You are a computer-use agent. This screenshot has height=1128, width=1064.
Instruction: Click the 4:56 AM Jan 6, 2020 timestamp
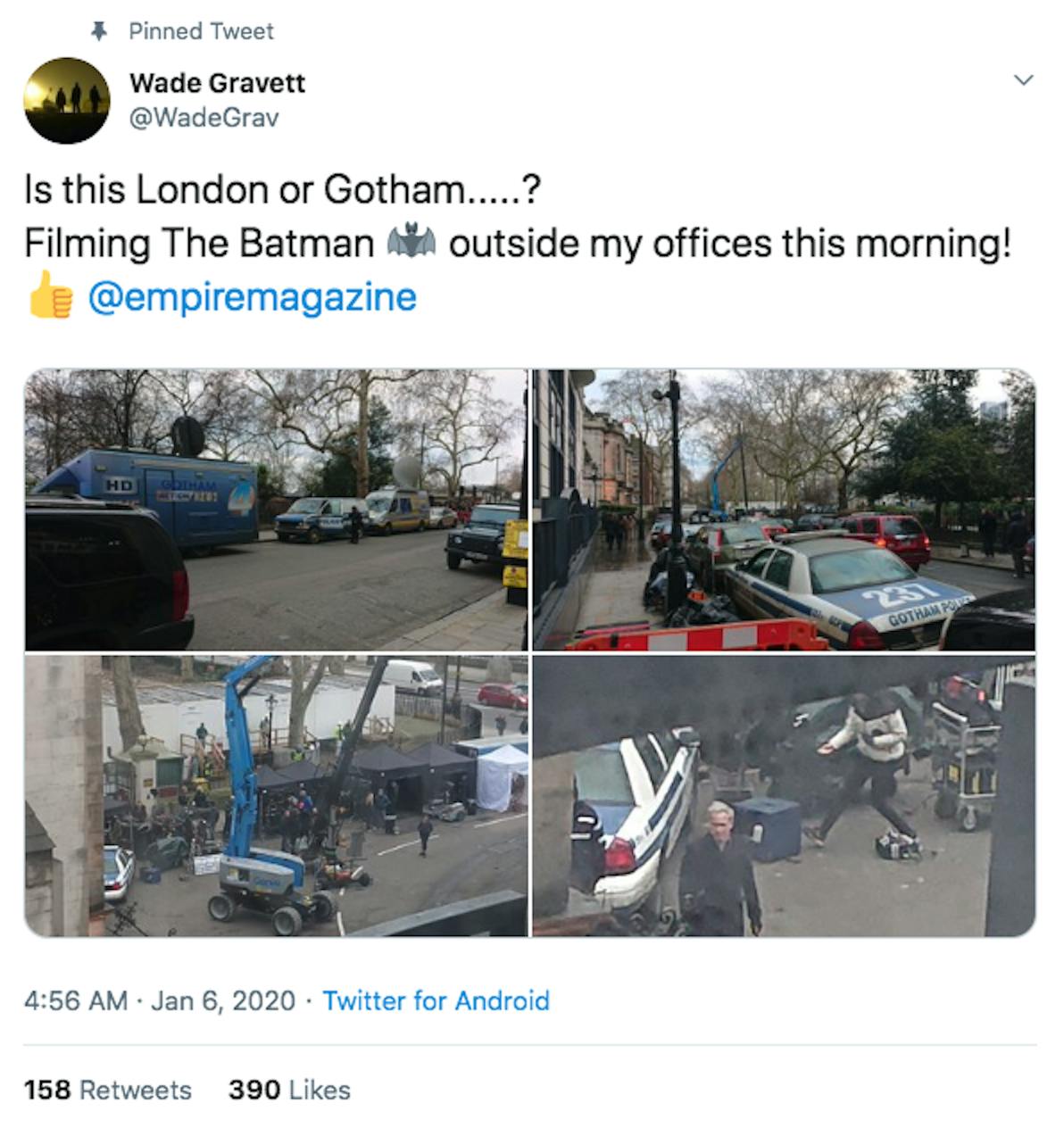click(160, 1000)
